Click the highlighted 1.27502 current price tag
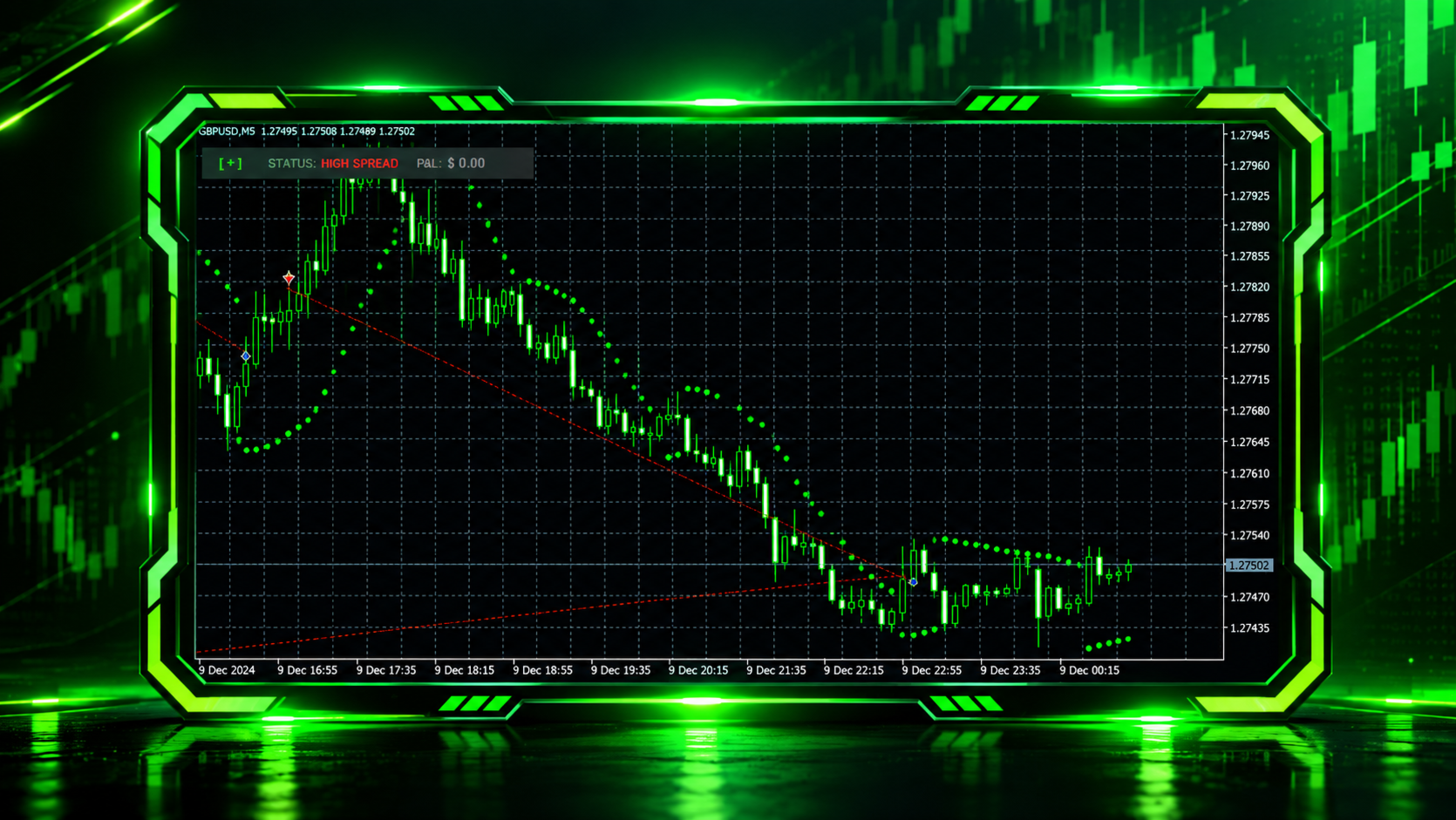Viewport: 1456px width, 820px height. coord(1248,566)
